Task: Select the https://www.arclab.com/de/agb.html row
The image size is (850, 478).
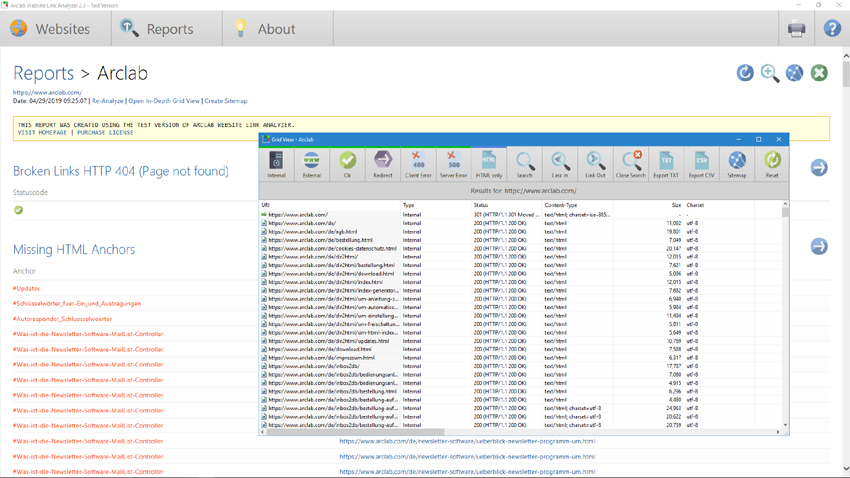Action: point(520,231)
